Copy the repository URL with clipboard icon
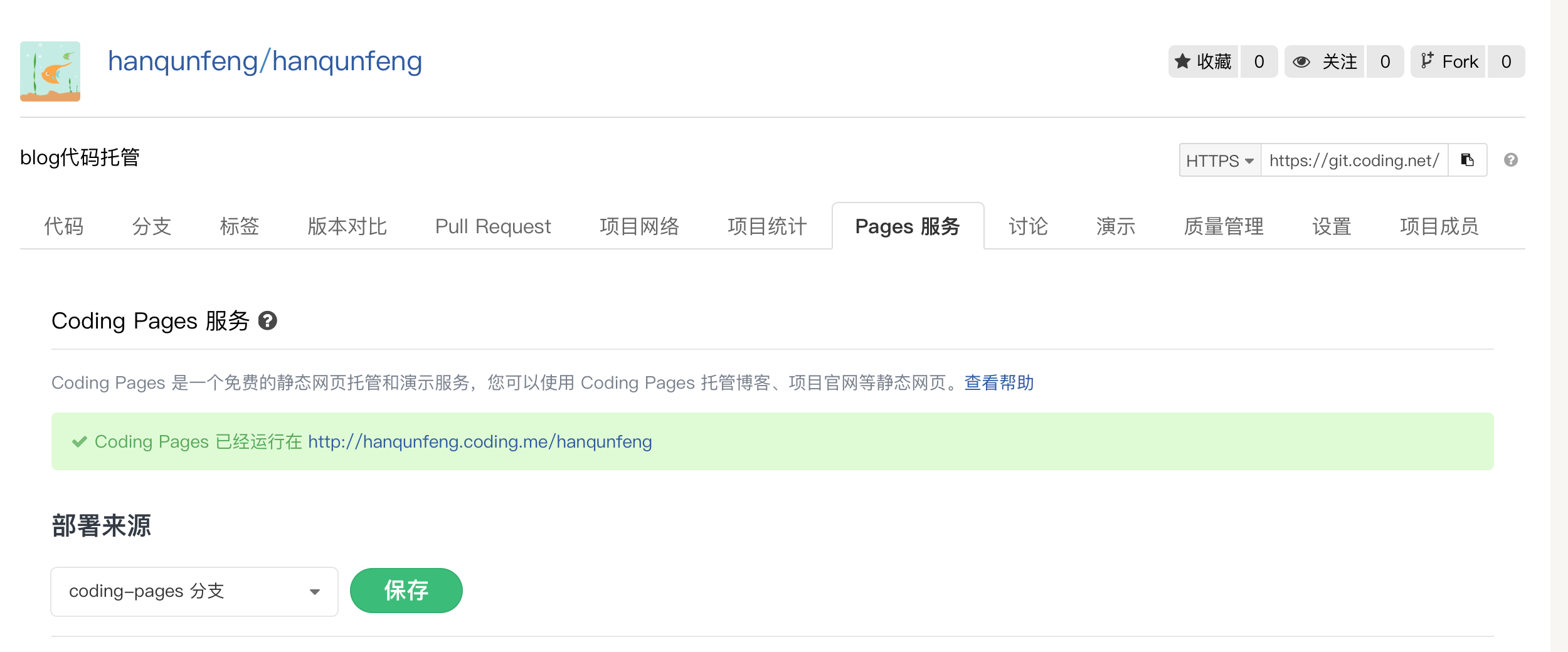The height and width of the screenshot is (652, 1568). (1468, 160)
